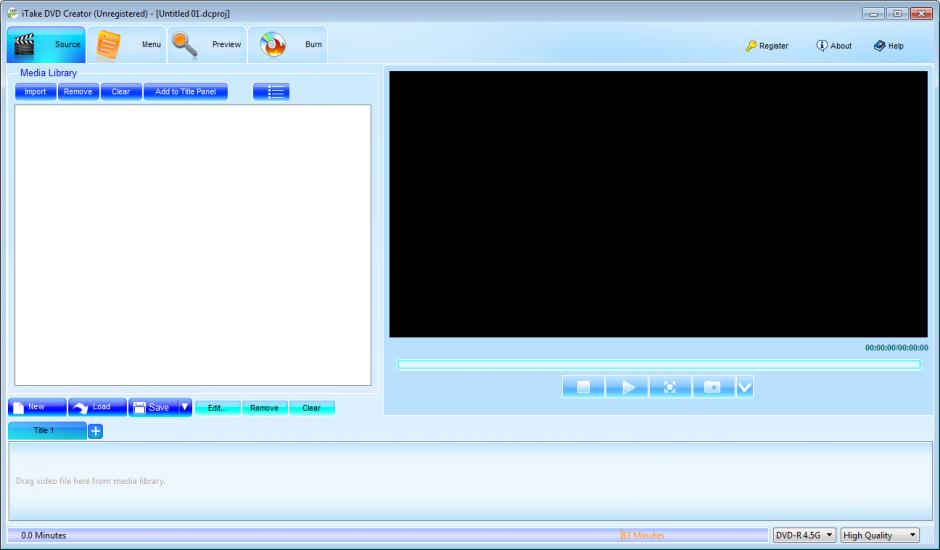Import media into the library
The height and width of the screenshot is (550, 940).
tap(35, 92)
